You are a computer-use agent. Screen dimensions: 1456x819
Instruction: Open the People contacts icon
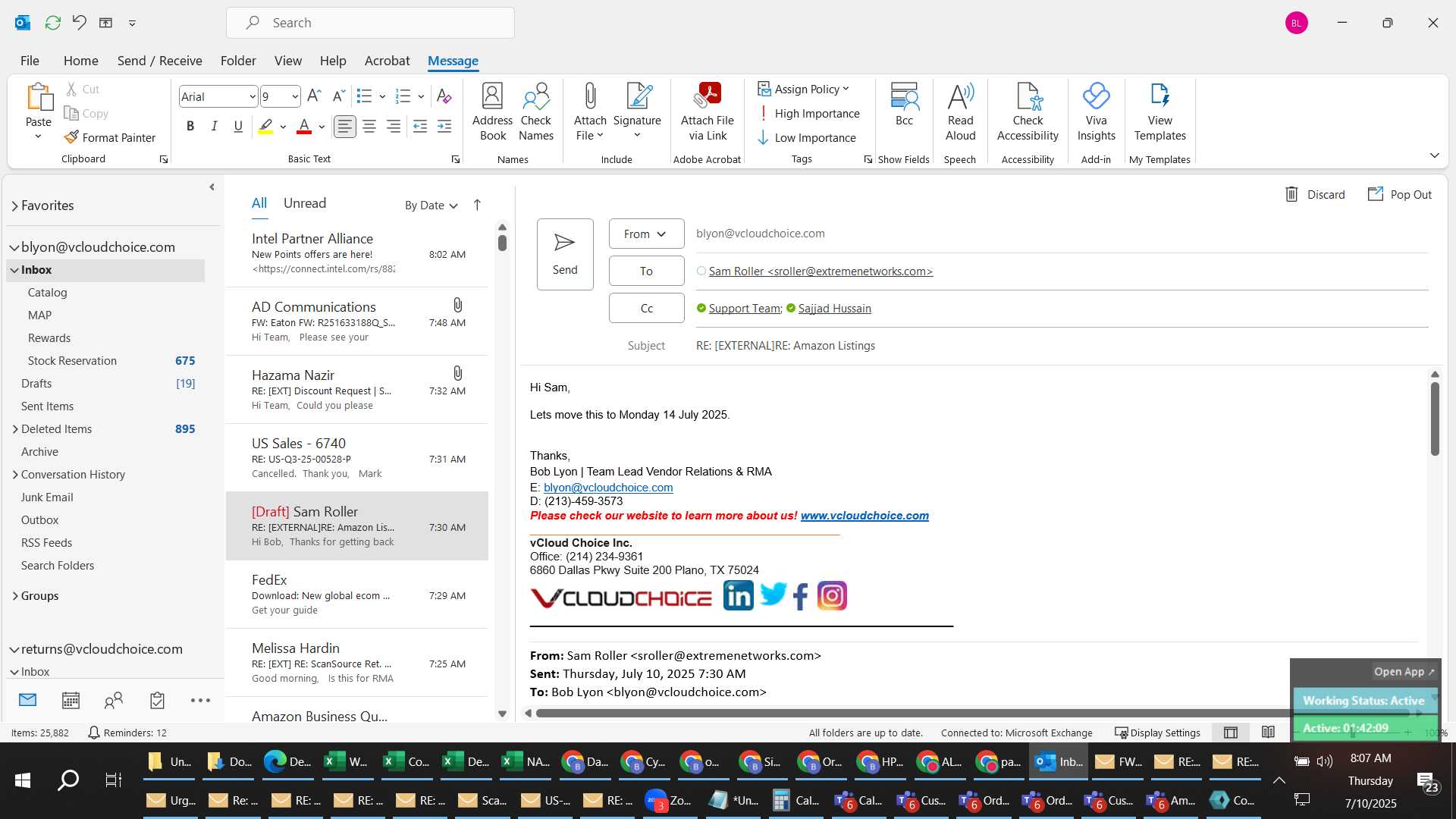(x=114, y=701)
